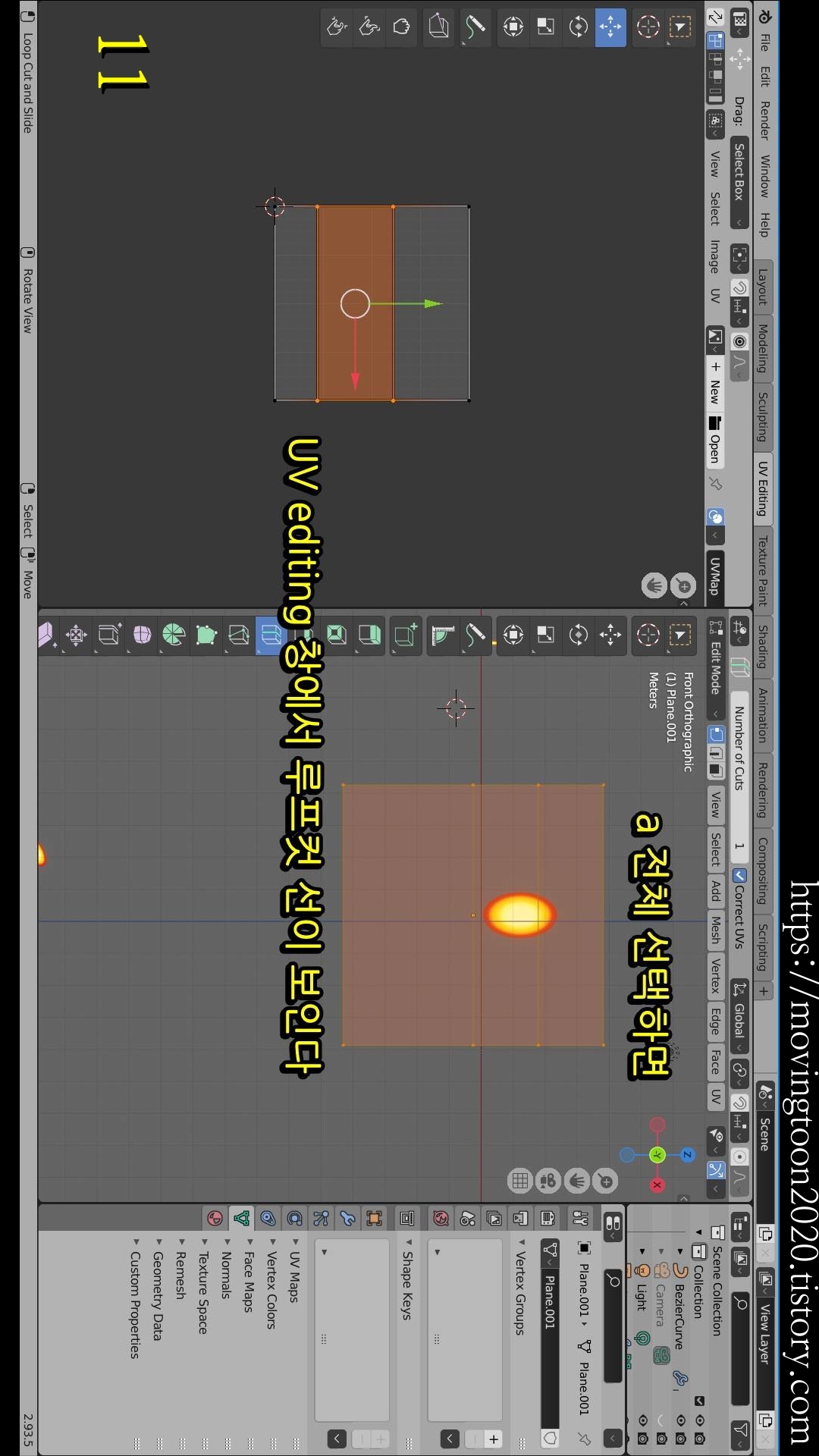Open the Global transform orientation dropdown
This screenshot has width=819, height=1456.
(739, 1017)
